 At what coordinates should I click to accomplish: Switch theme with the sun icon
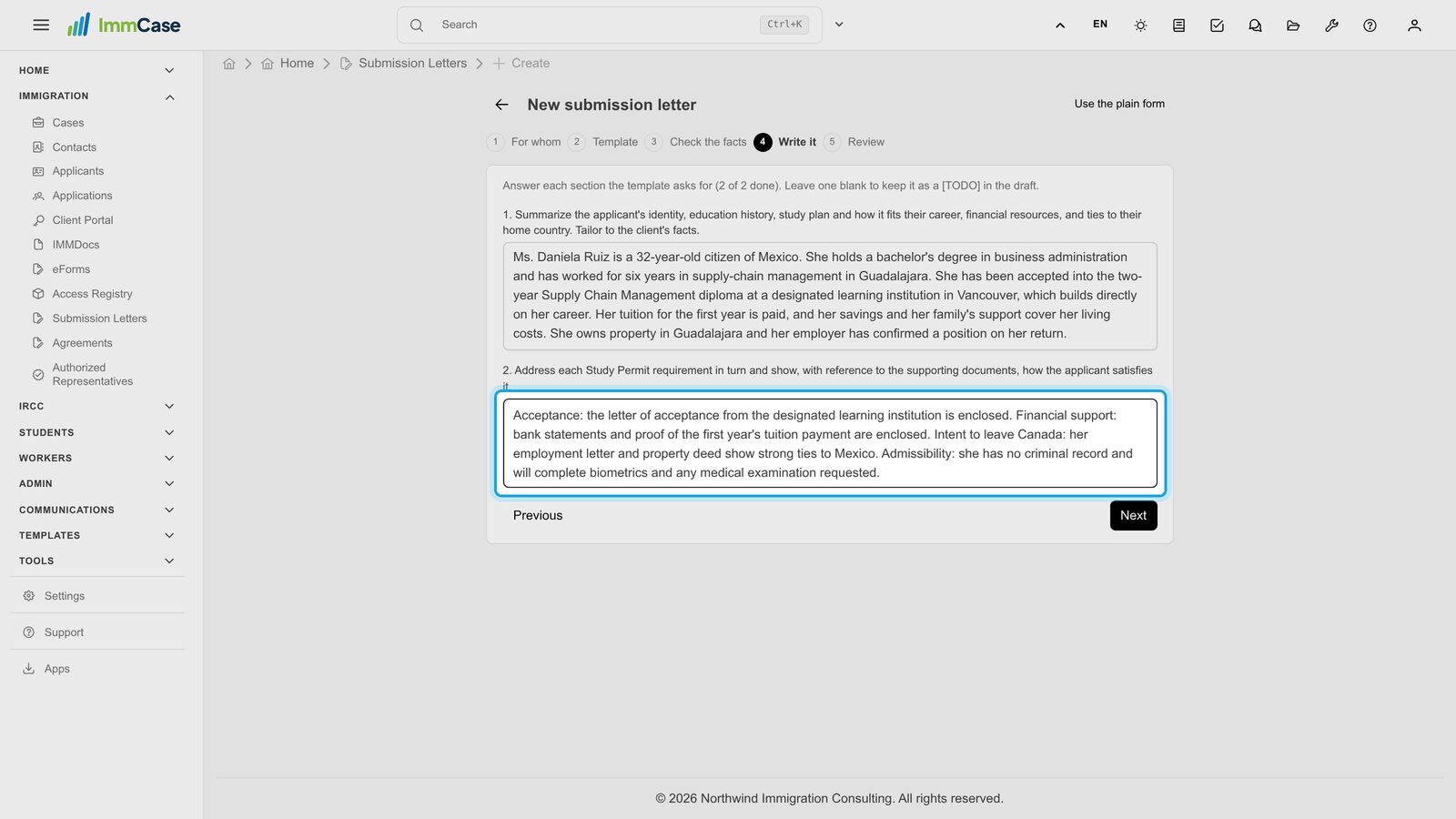(1140, 25)
